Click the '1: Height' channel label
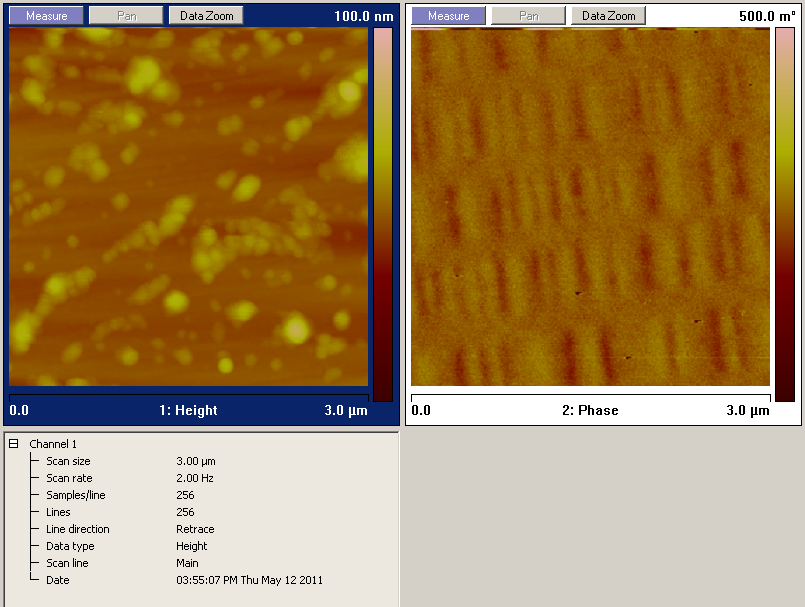 188,410
